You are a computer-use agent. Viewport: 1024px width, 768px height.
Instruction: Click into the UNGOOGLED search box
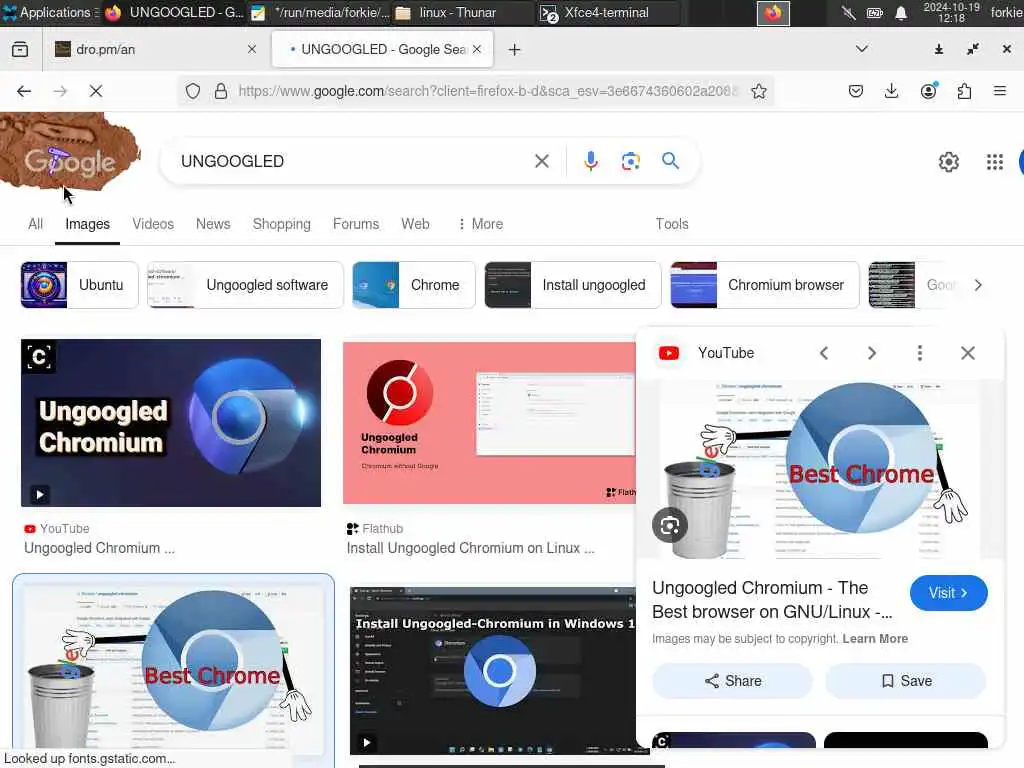pyautogui.click(x=353, y=161)
